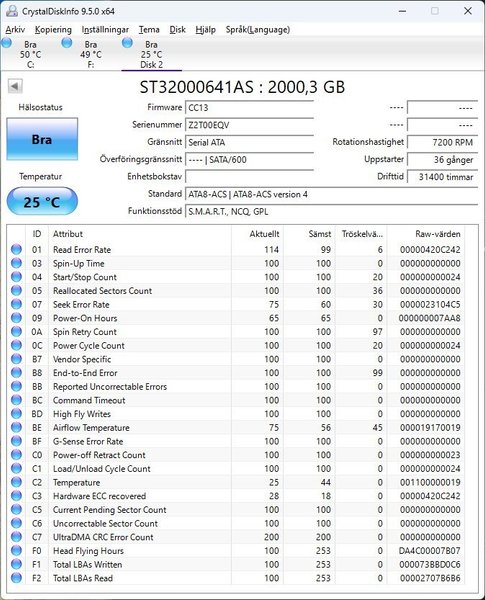Click the status icon for G-Sense Error Rate
The width and height of the screenshot is (485, 600).
point(16,441)
